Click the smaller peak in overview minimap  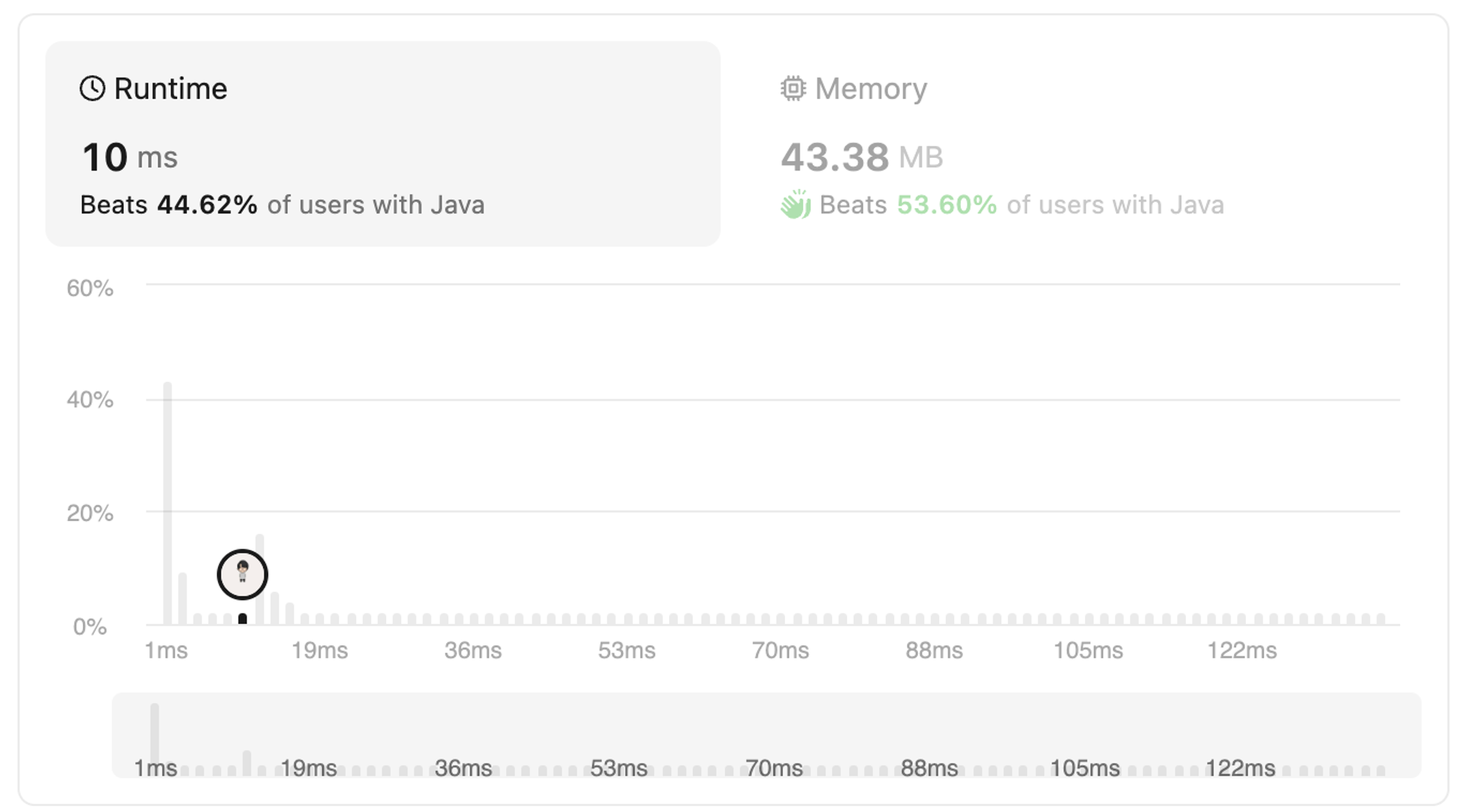pyautogui.click(x=247, y=762)
